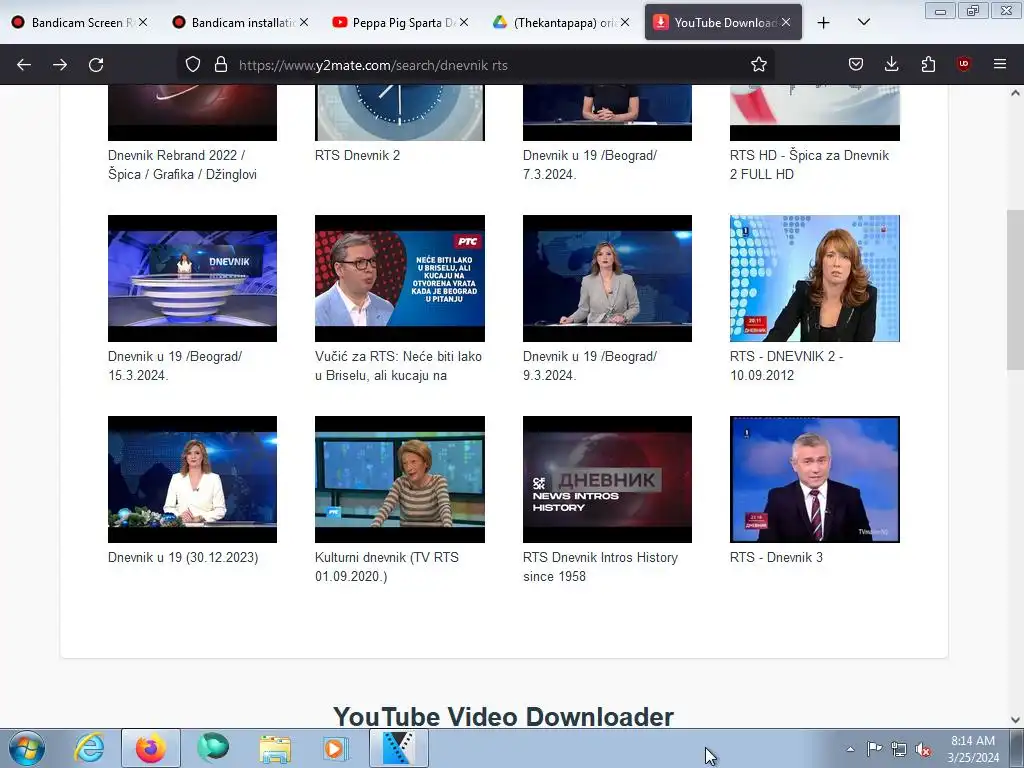The height and width of the screenshot is (768, 1024).
Task: View site security padlock info
Action: (221, 65)
